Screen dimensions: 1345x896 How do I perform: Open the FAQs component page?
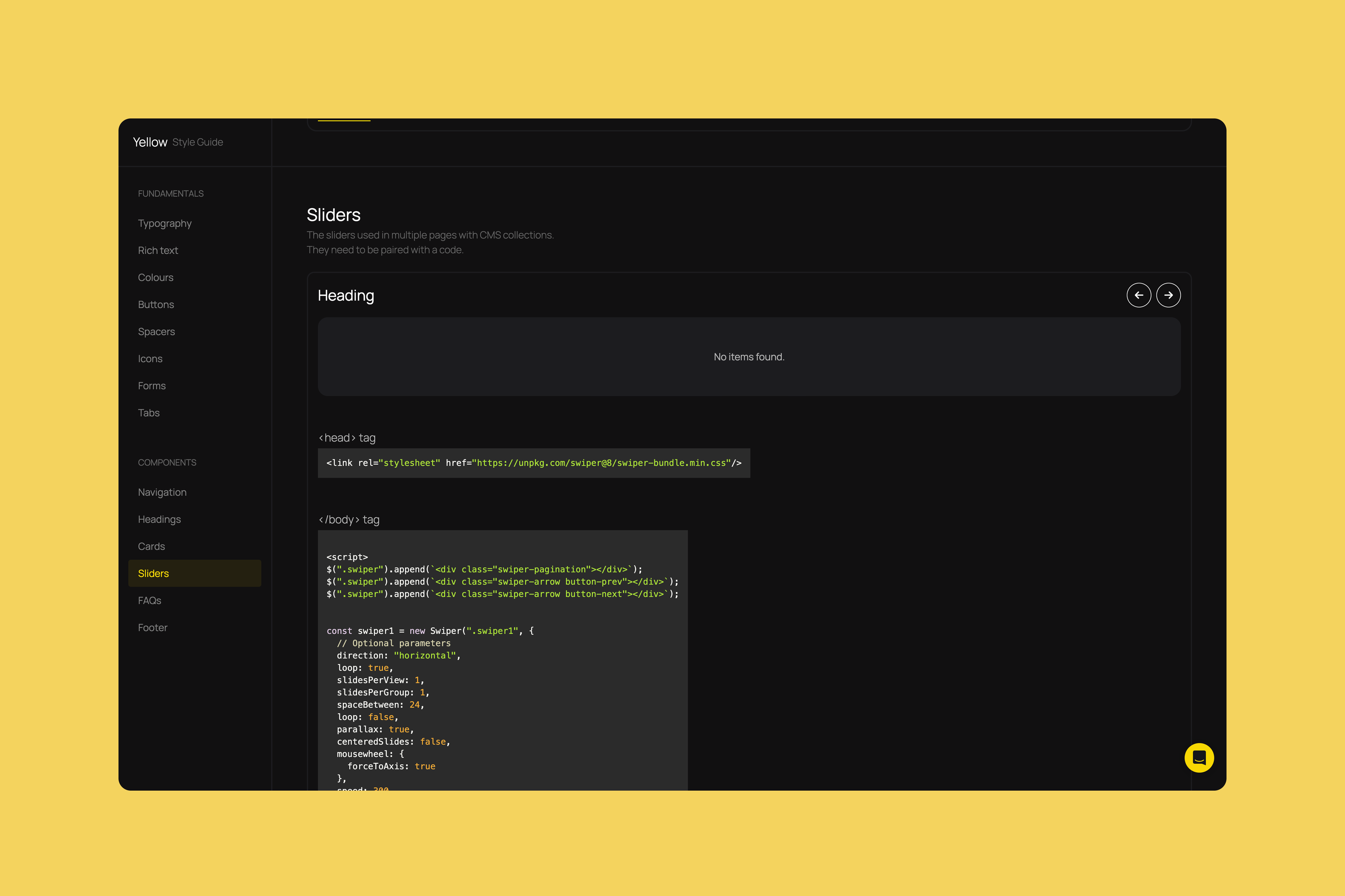point(150,601)
